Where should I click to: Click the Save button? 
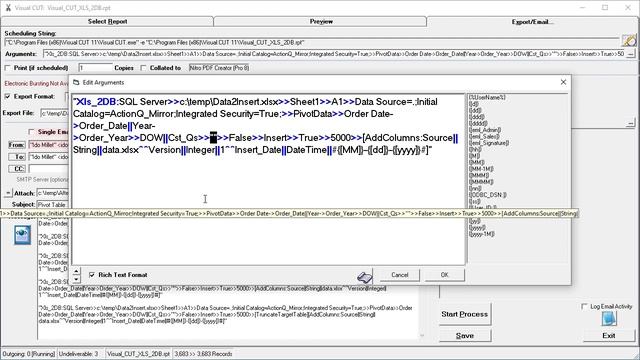click(464, 336)
